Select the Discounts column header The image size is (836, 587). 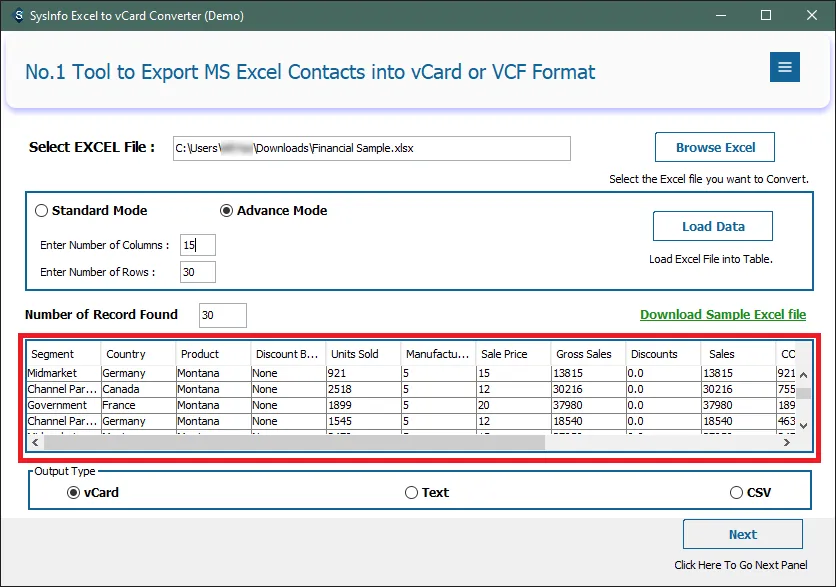coord(663,354)
